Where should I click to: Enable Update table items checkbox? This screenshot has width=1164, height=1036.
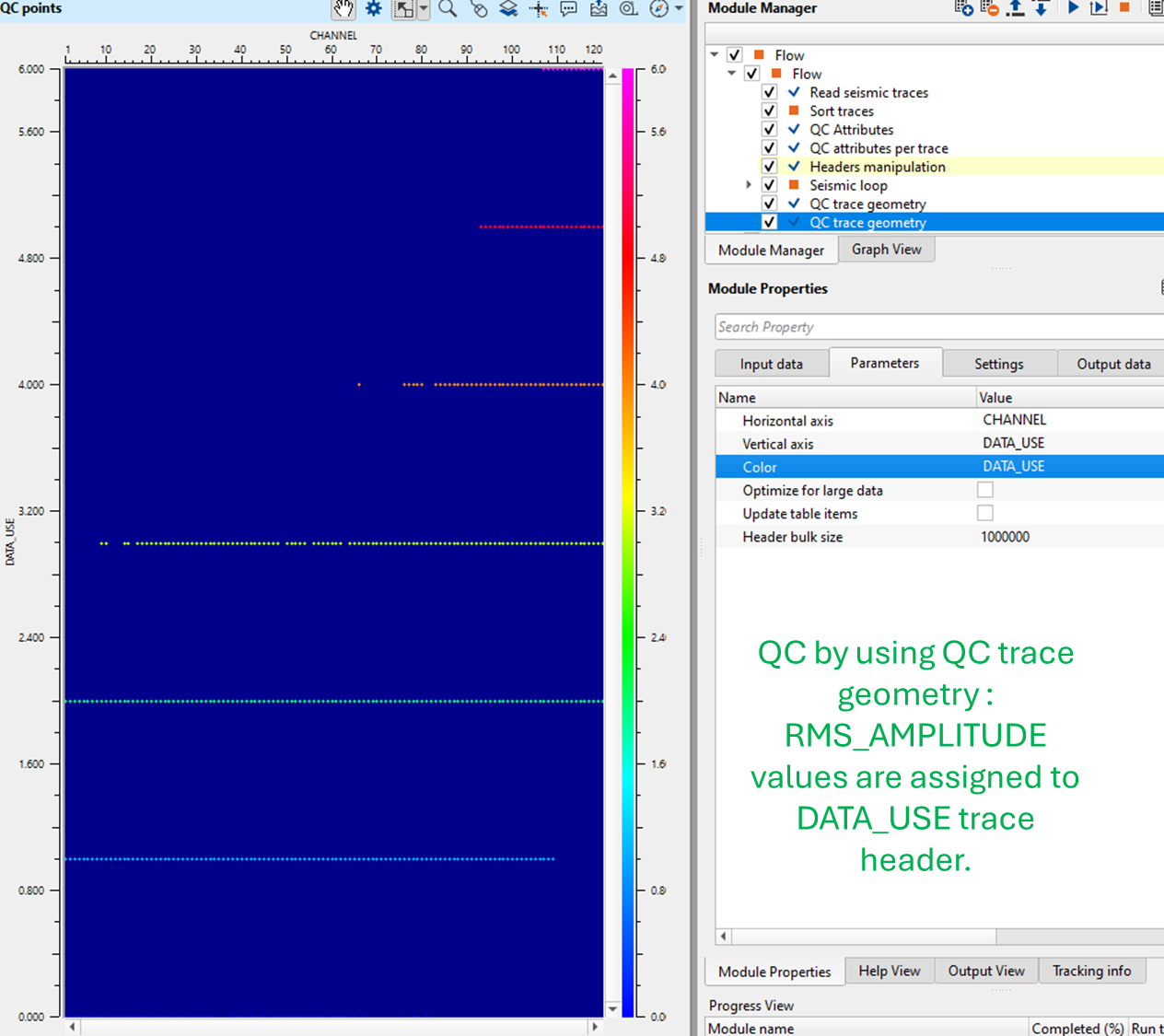click(x=985, y=513)
